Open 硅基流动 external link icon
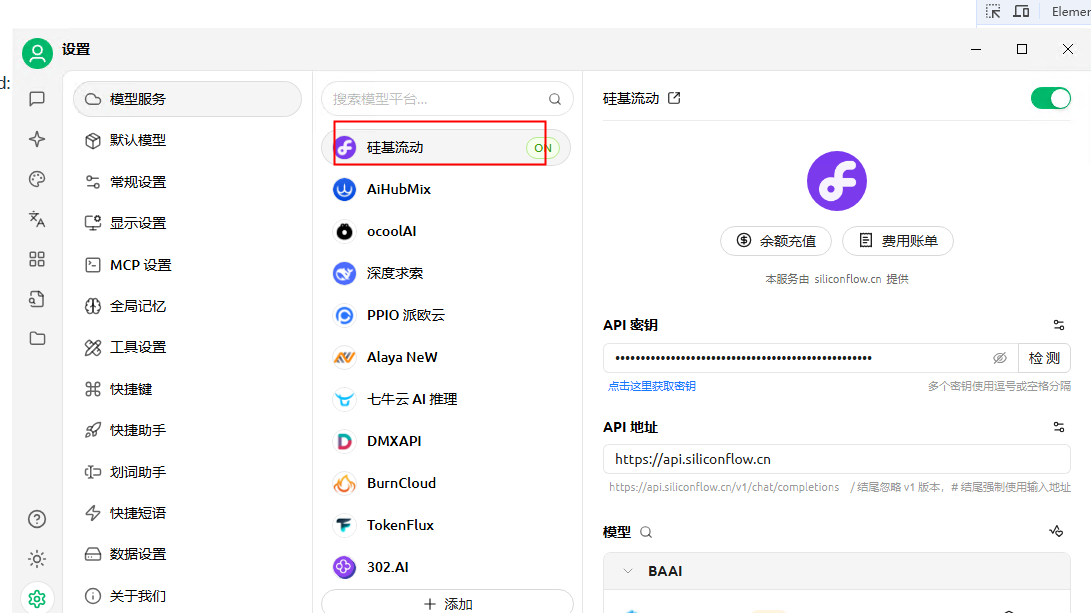This screenshot has width=1091, height=613. 674,98
